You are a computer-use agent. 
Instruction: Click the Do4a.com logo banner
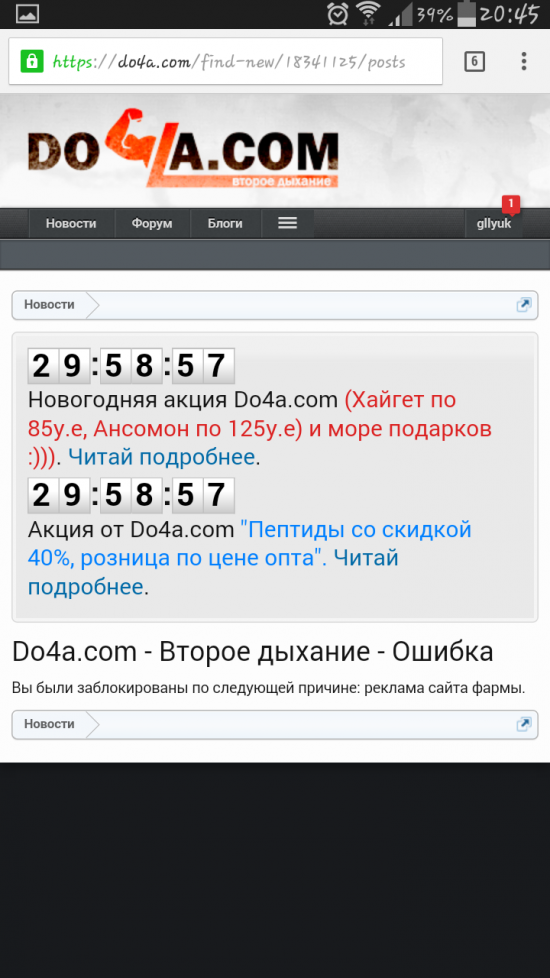coord(183,150)
